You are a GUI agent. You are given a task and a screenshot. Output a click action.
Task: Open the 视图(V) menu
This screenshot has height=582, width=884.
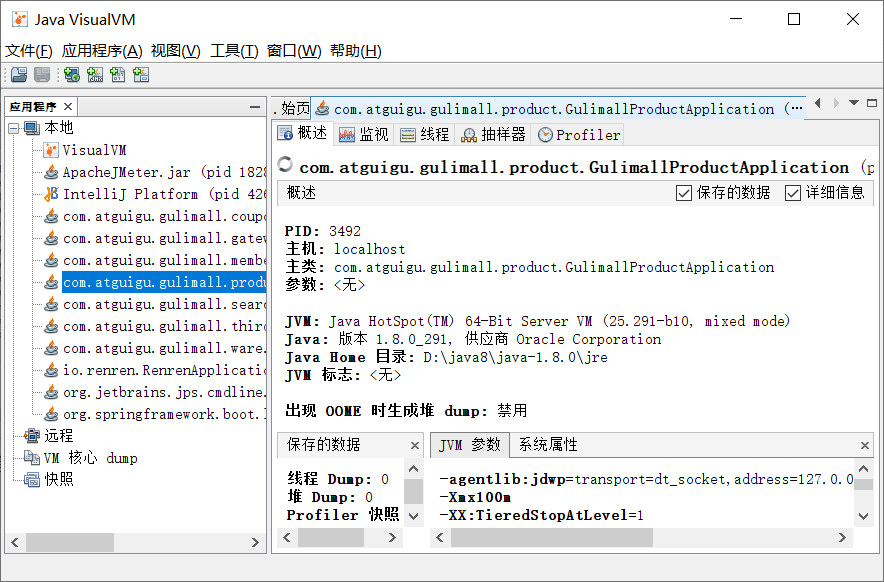pyautogui.click(x=176, y=51)
